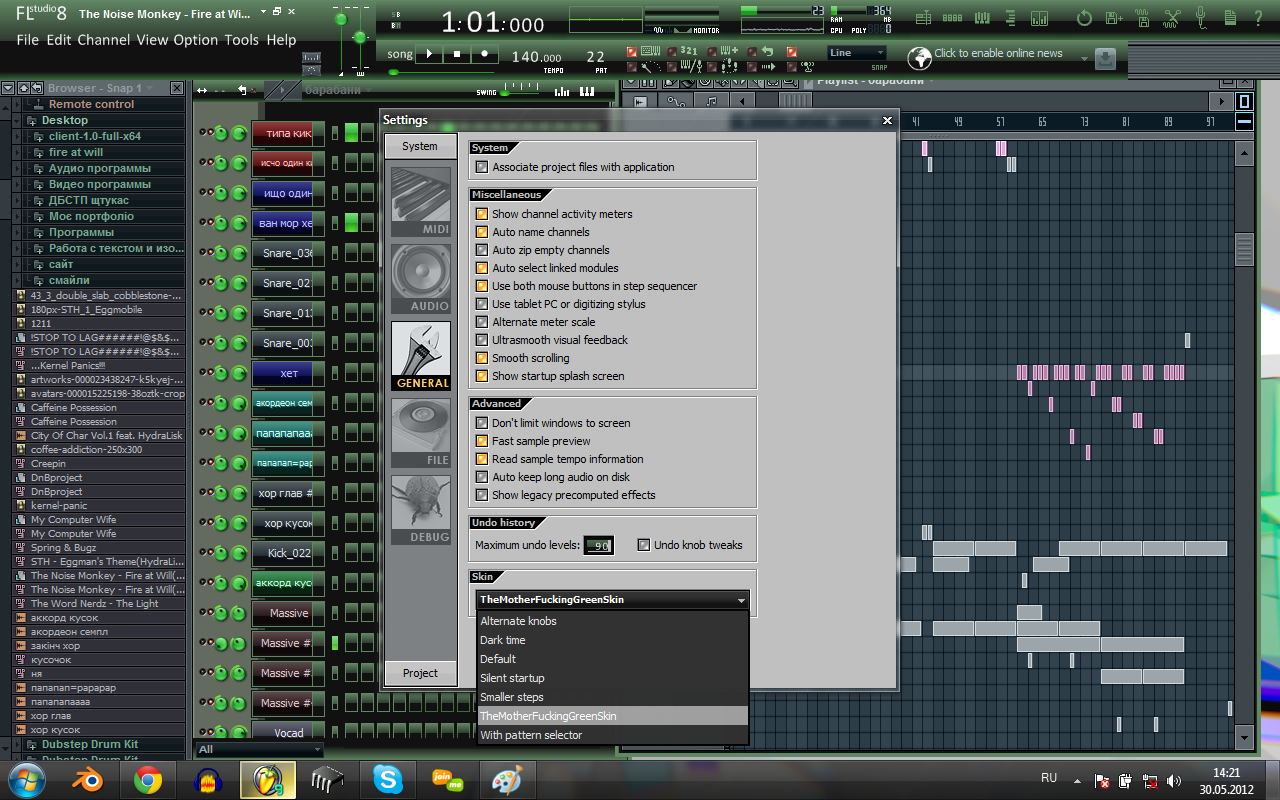Click the question mark help icon
This screenshot has height=800, width=1280.
click(x=1259, y=18)
